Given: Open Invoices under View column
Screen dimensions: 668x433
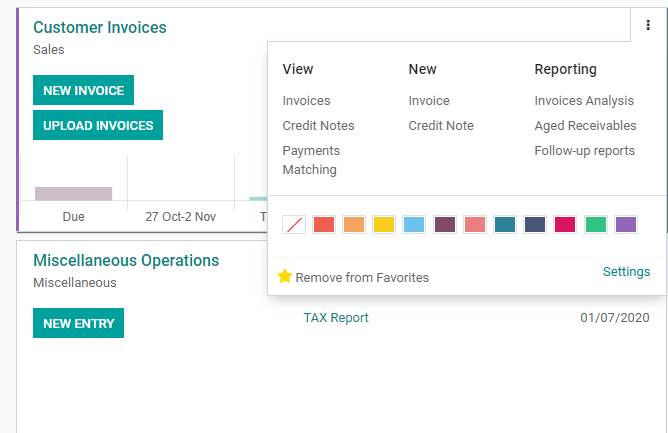Looking at the screenshot, I should (306, 101).
